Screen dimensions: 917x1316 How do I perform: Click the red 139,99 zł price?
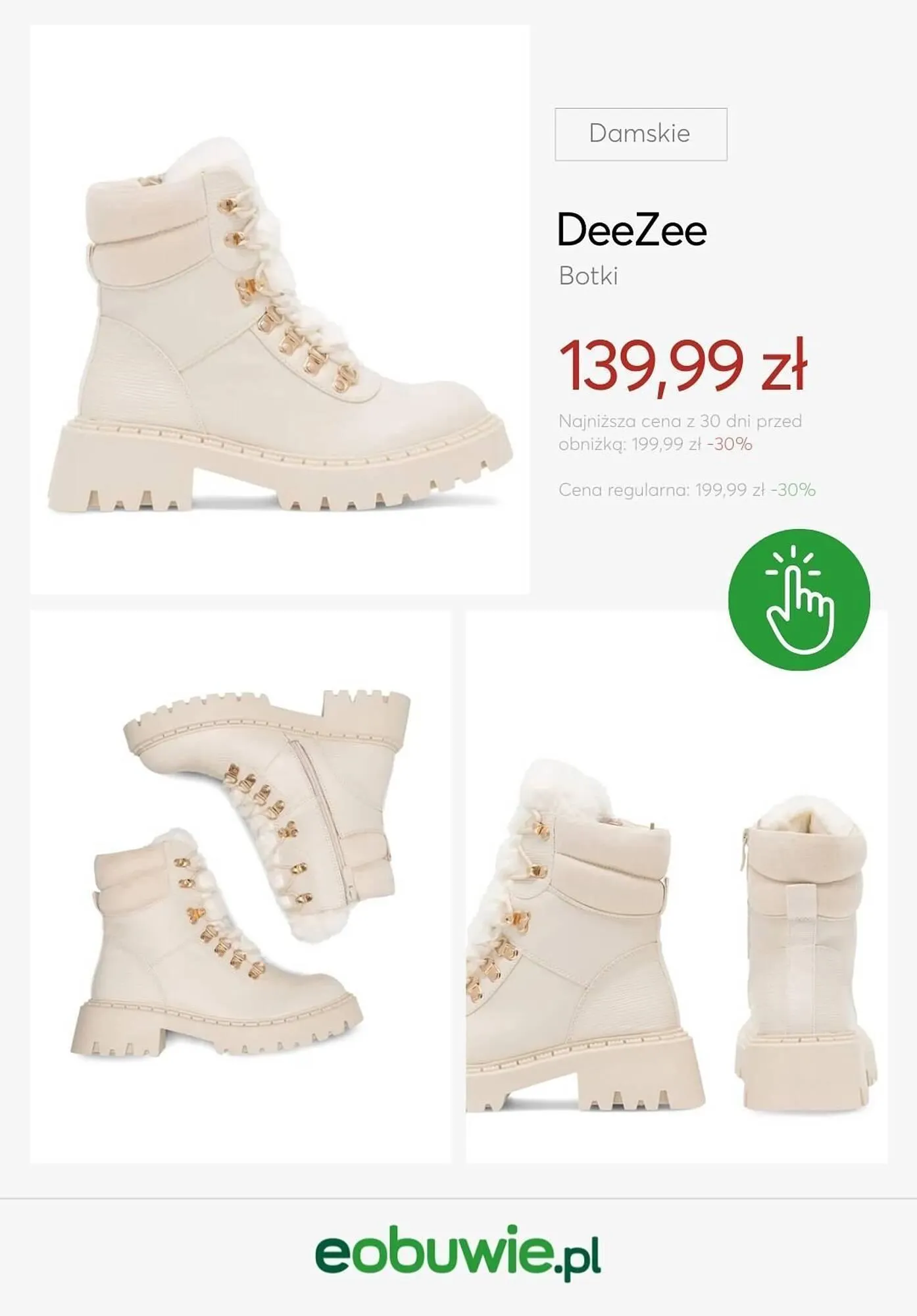(683, 366)
